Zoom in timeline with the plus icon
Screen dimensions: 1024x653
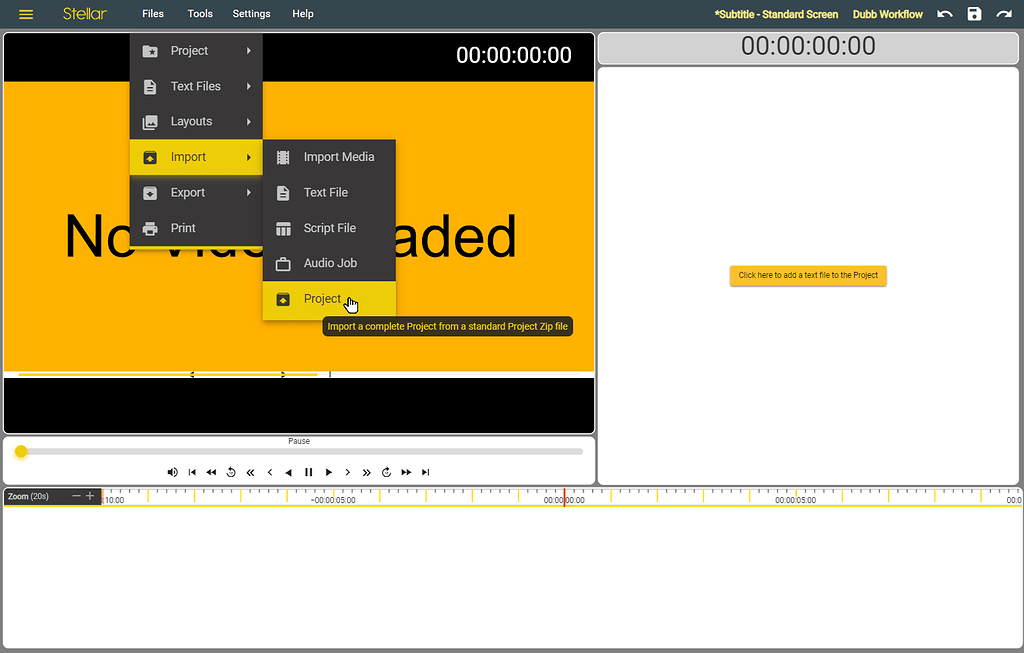(x=90, y=496)
